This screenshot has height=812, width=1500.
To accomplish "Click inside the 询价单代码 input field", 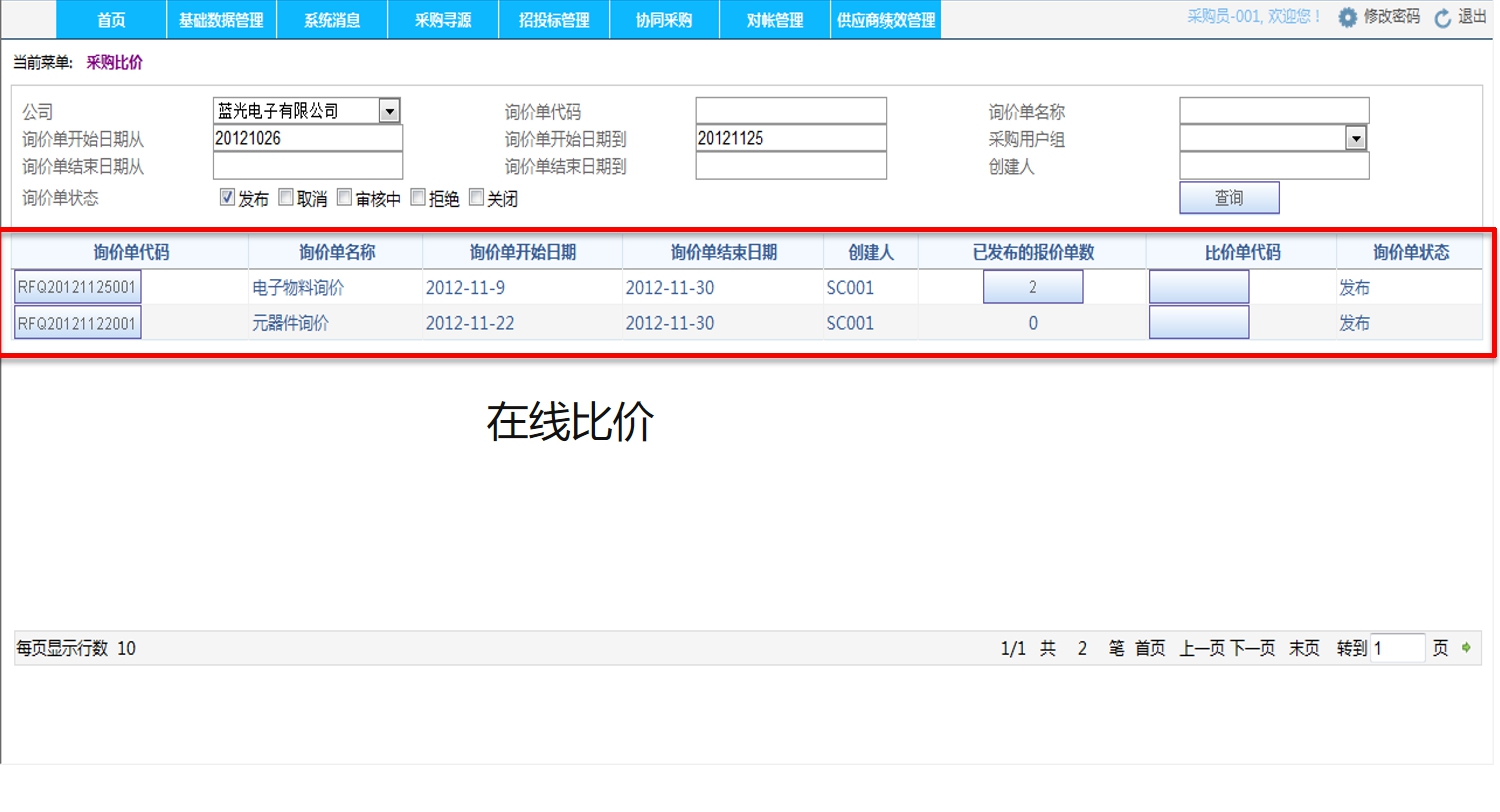I will pos(790,110).
